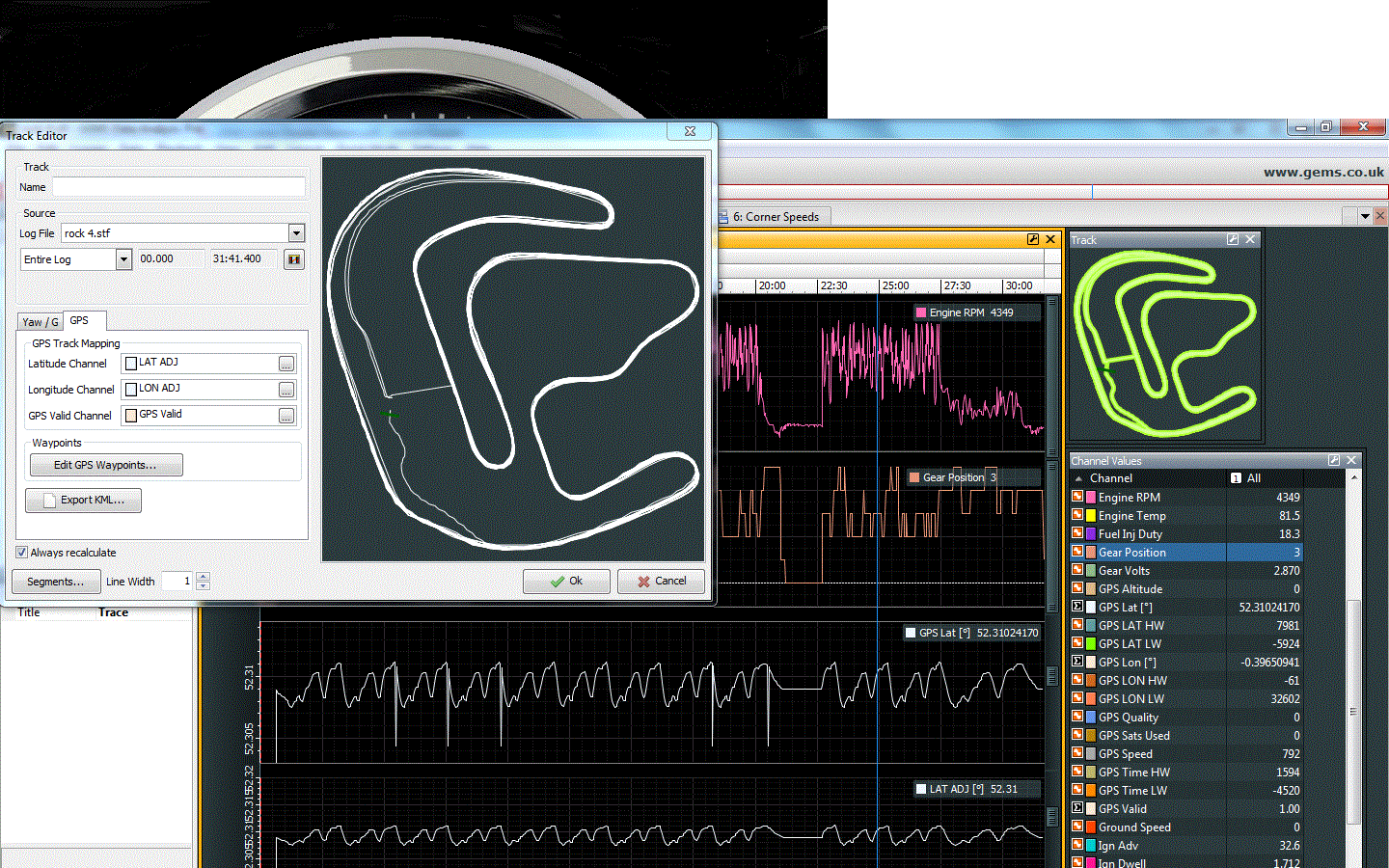Image resolution: width=1389 pixels, height=868 pixels.
Task: Expand the Entire Log range dropdown
Action: point(123,259)
